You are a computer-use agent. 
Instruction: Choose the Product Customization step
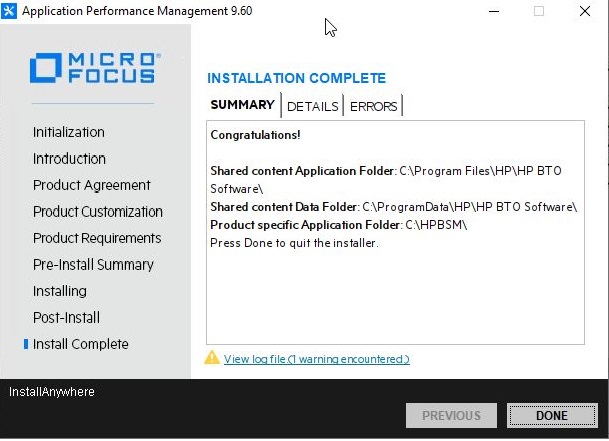point(97,211)
